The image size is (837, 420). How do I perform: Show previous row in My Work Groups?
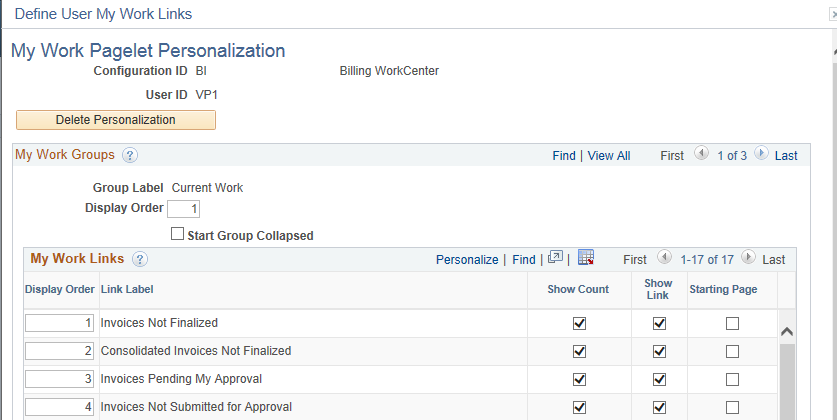(x=701, y=154)
